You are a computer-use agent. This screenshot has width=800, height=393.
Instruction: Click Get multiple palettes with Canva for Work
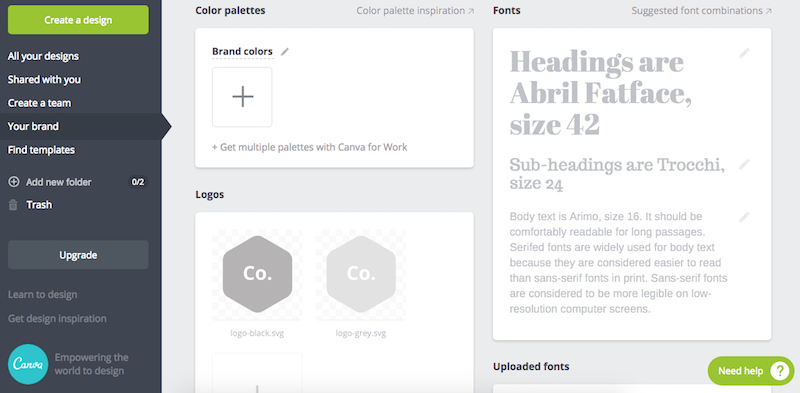point(310,147)
